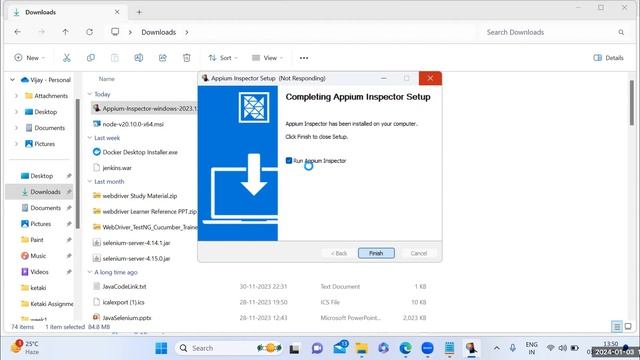Collapse the Last week group
The height and width of the screenshot is (360, 640).
pos(90,138)
